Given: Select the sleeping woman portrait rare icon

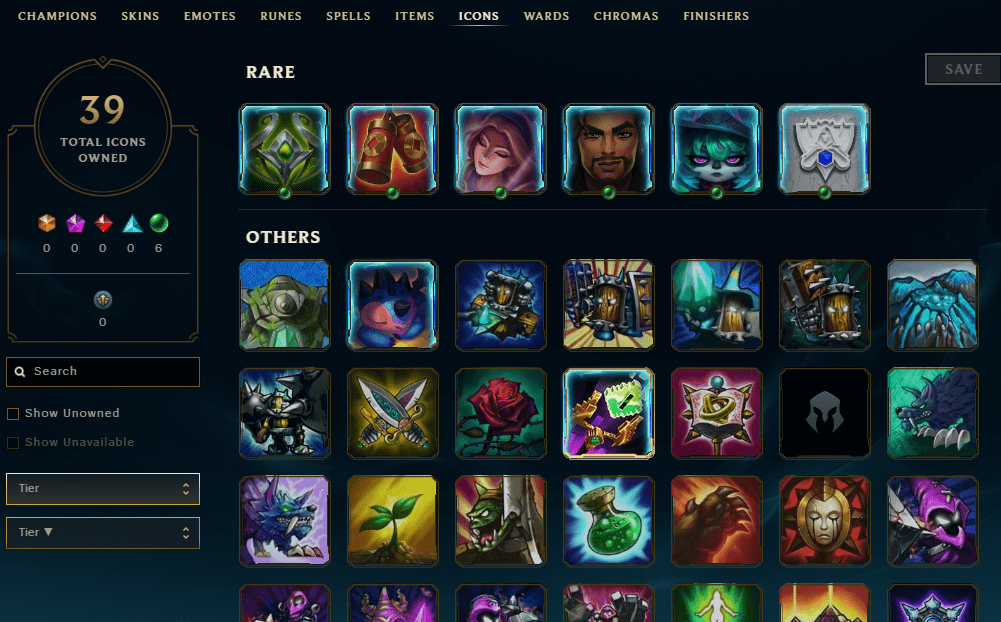Looking at the screenshot, I should [500, 149].
